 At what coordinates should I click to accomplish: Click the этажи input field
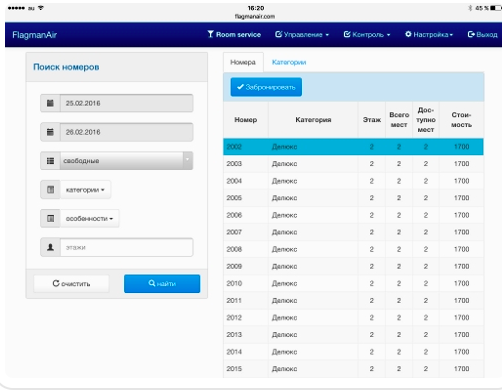126,247
